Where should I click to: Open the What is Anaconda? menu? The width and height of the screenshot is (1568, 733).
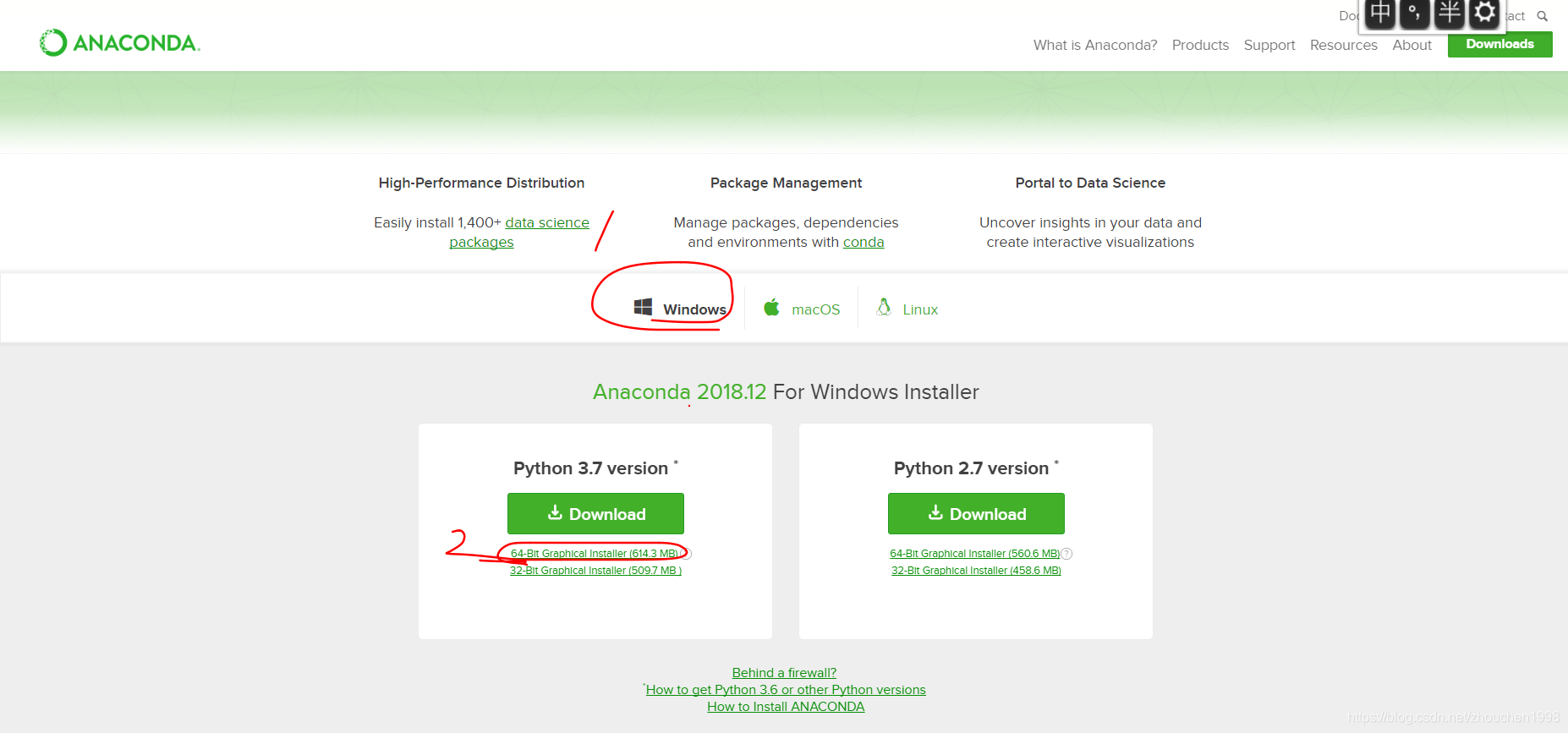click(x=1095, y=45)
